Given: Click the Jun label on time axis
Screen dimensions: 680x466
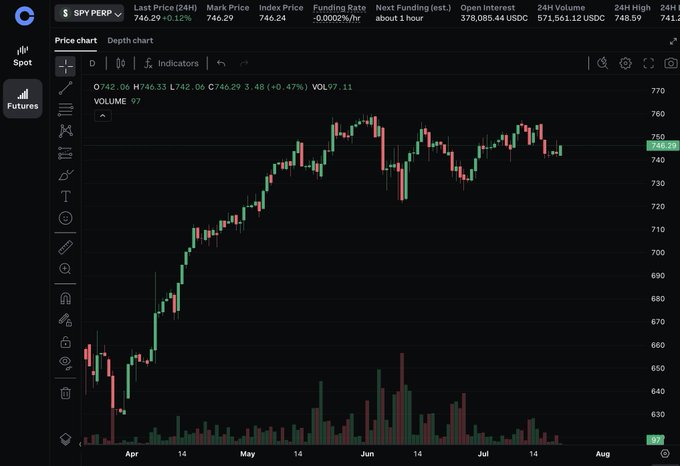Looking at the screenshot, I should [x=367, y=454].
